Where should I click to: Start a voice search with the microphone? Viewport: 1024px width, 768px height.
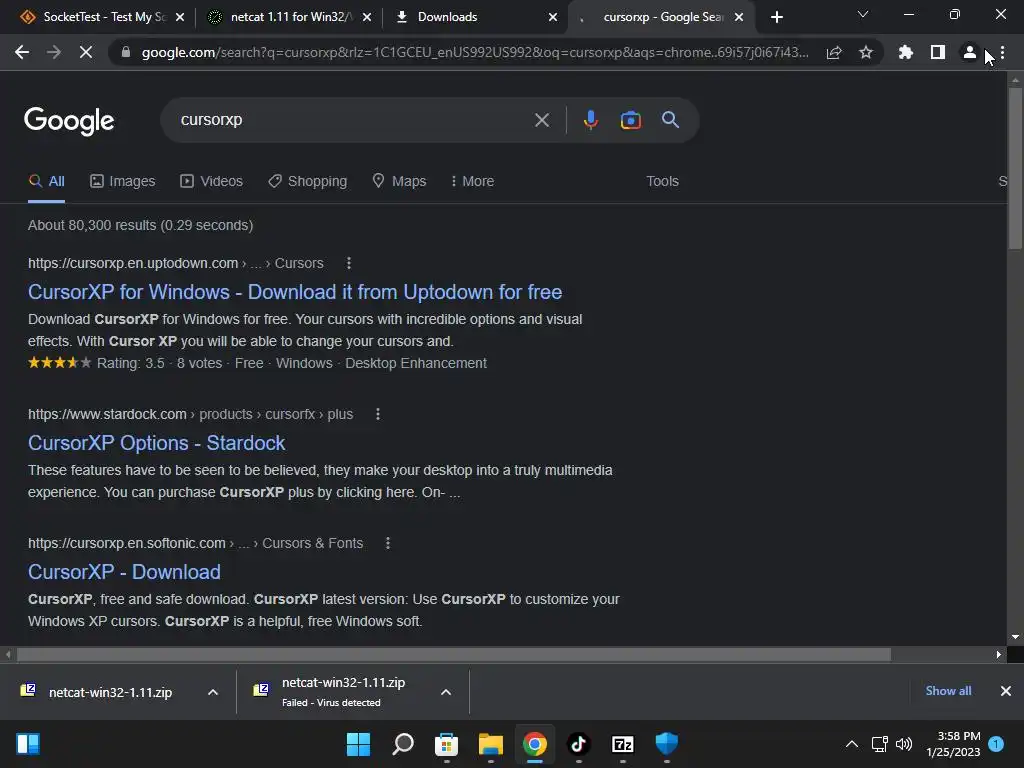pyautogui.click(x=590, y=120)
